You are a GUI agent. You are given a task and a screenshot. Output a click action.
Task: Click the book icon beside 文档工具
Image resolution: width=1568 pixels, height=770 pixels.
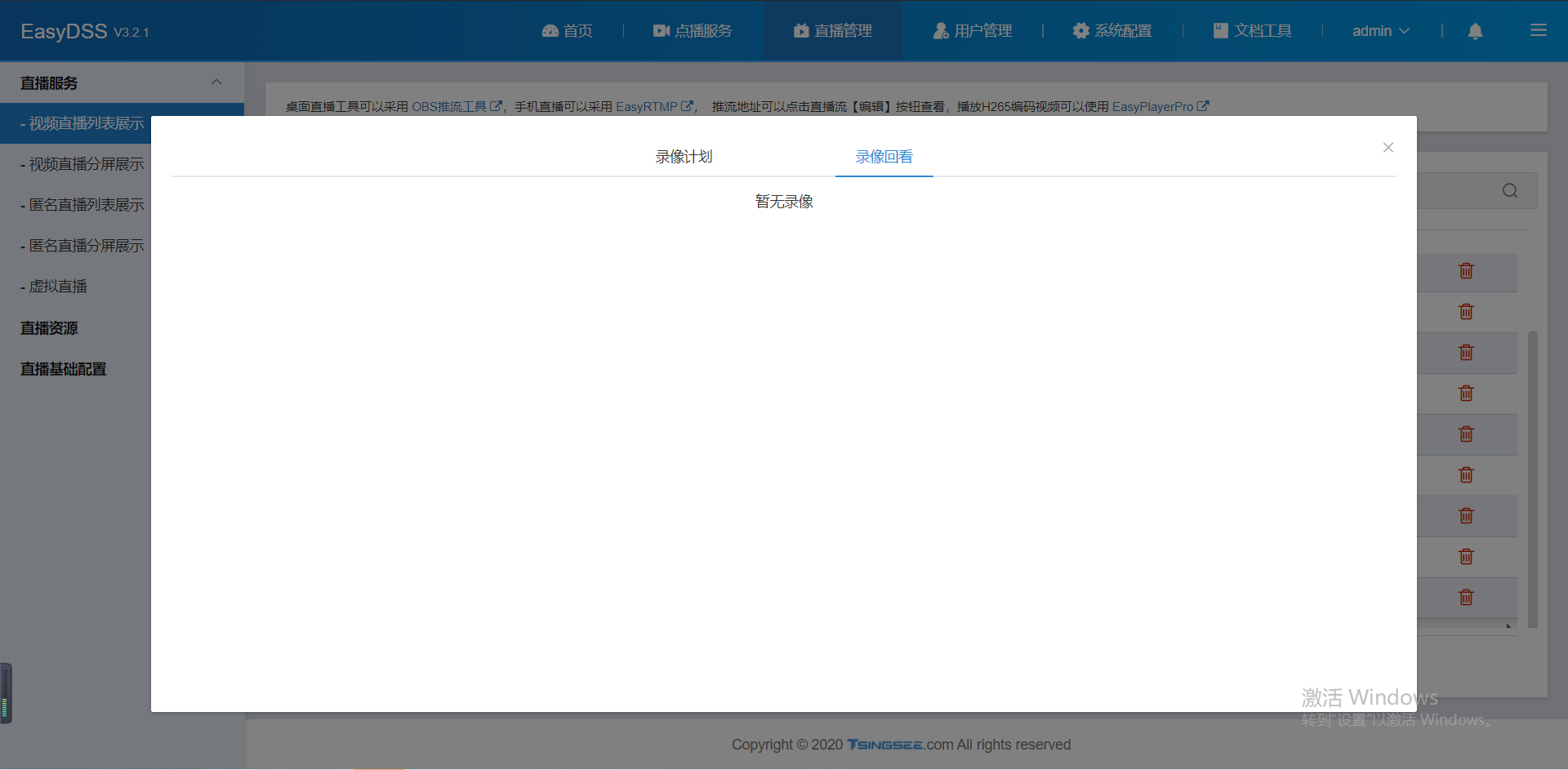1221,30
